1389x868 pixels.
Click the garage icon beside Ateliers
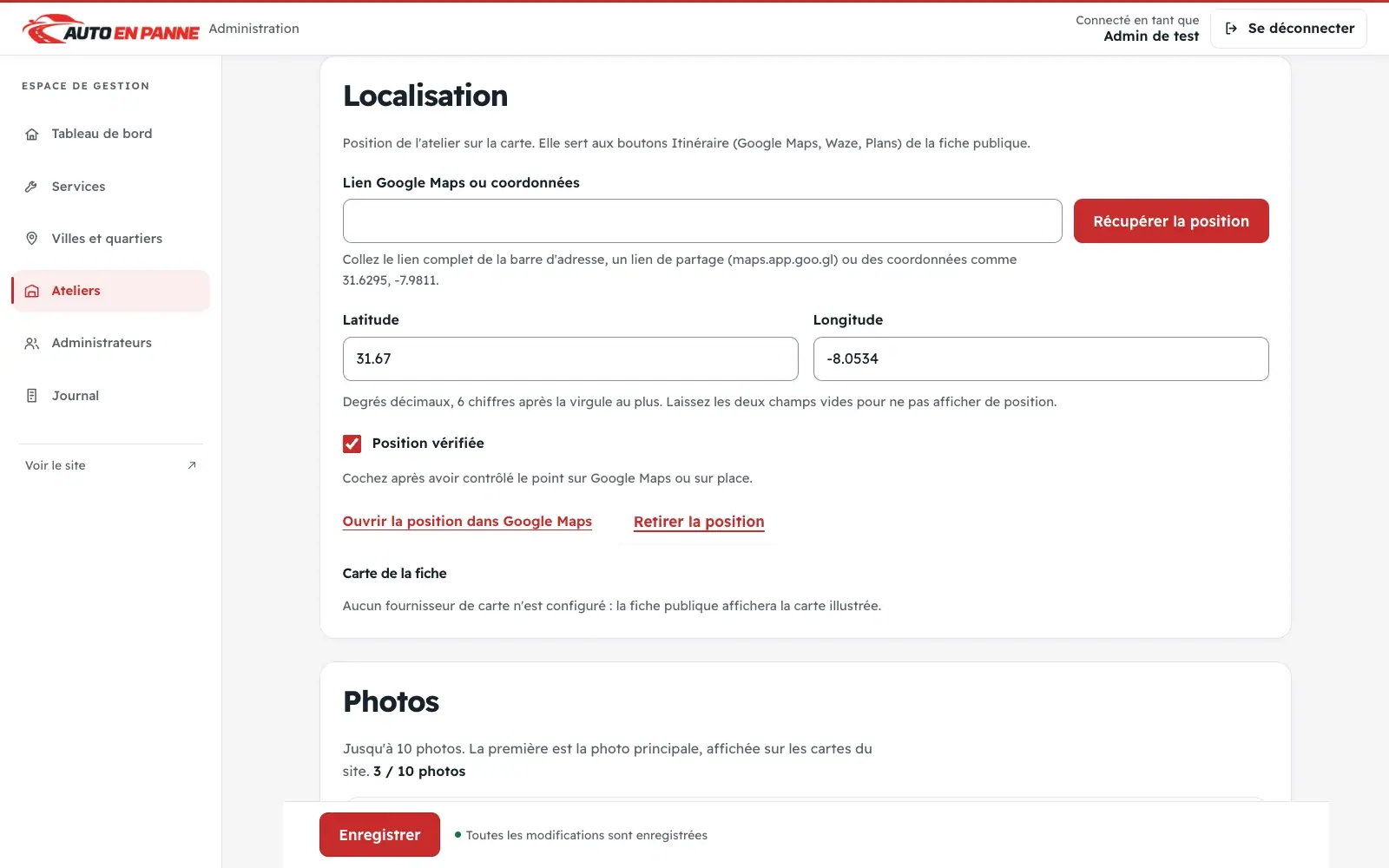[x=32, y=291]
